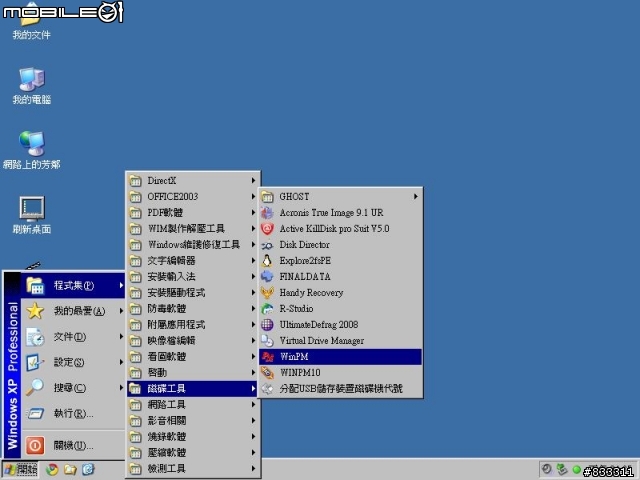Launch Explore2fsPE penguin icon
The image size is (640, 480).
tap(340, 260)
